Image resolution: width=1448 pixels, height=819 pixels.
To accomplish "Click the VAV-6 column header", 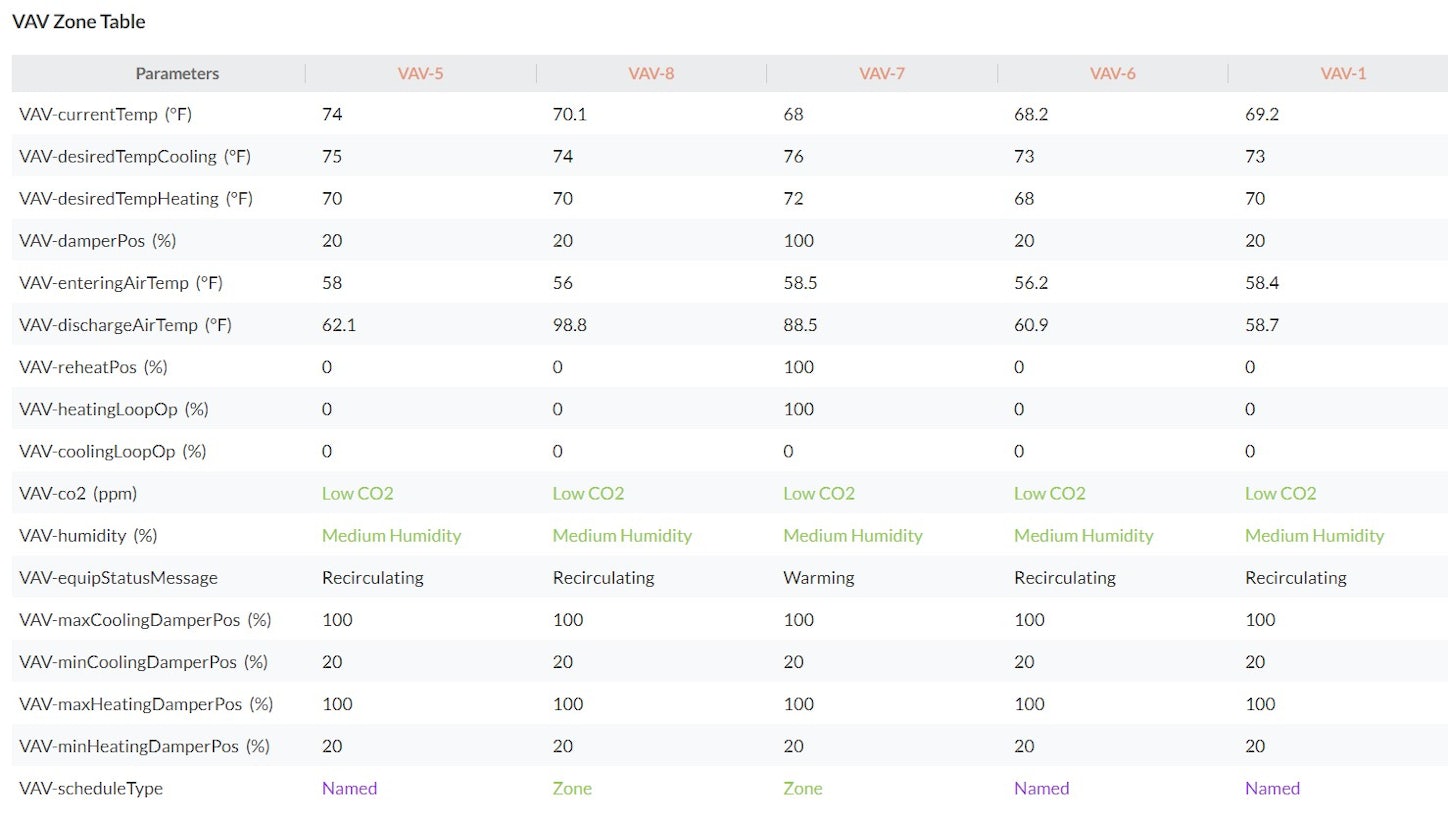I will click(1112, 73).
